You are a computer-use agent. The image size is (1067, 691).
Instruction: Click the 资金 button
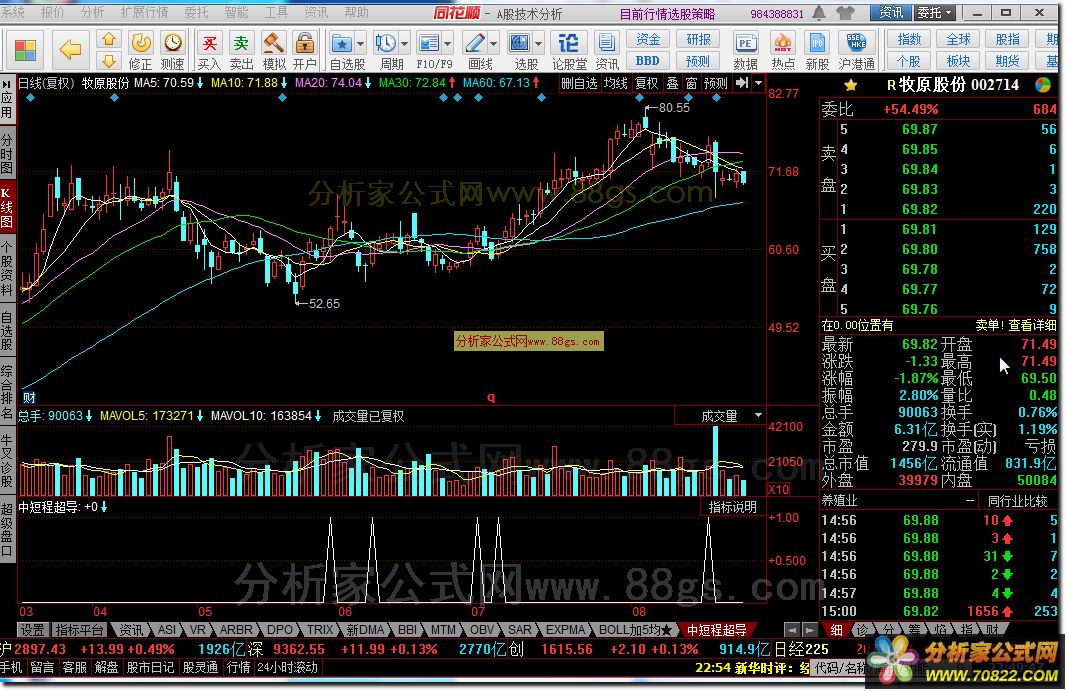point(647,39)
